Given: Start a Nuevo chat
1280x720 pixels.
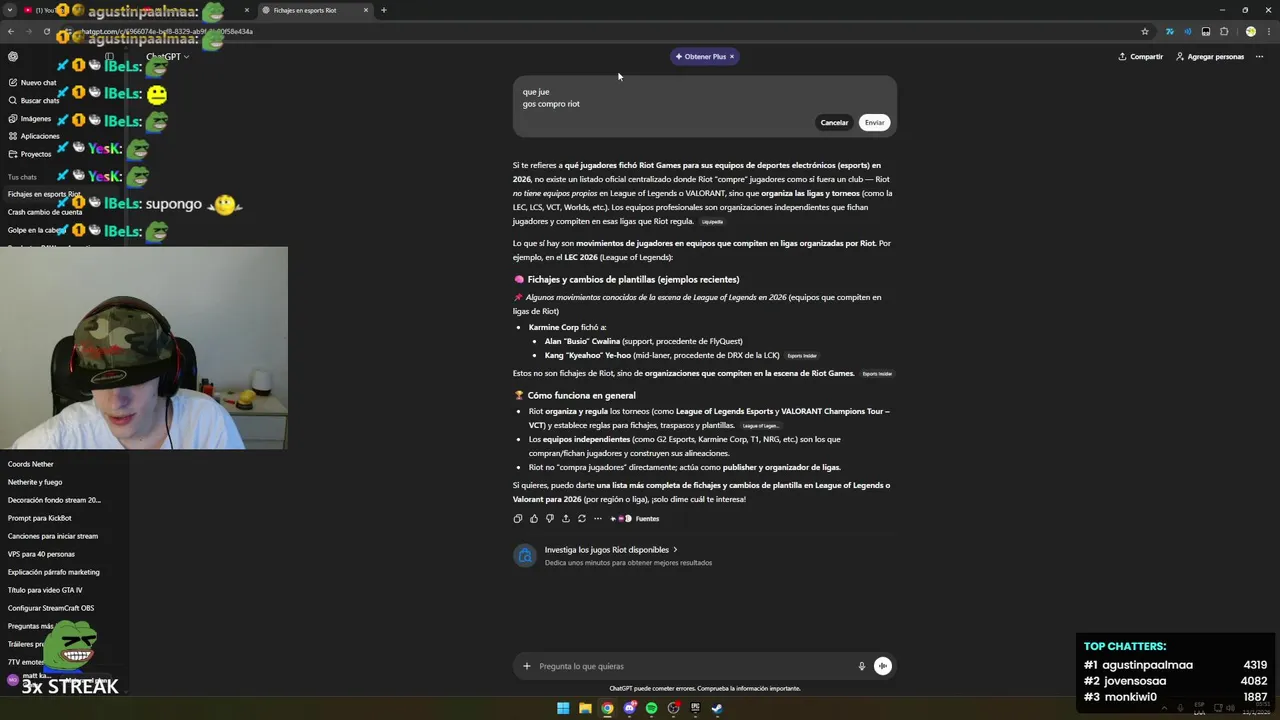Looking at the screenshot, I should click(33, 83).
